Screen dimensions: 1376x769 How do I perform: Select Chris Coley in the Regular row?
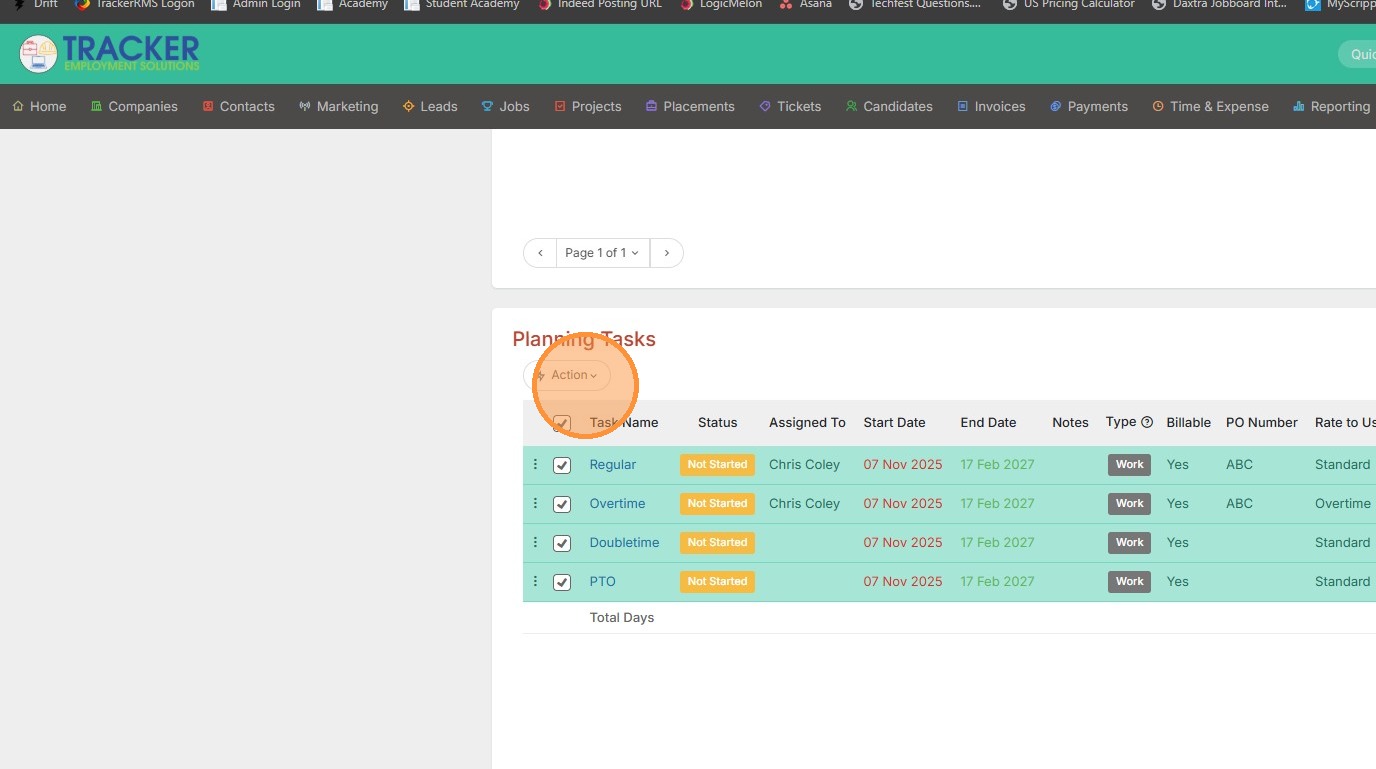[x=804, y=464]
